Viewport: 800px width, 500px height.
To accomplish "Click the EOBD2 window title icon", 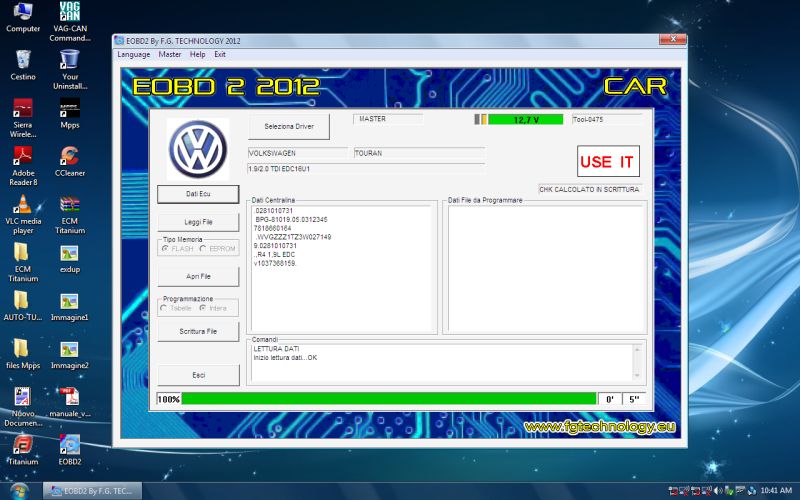I will 119,41.
